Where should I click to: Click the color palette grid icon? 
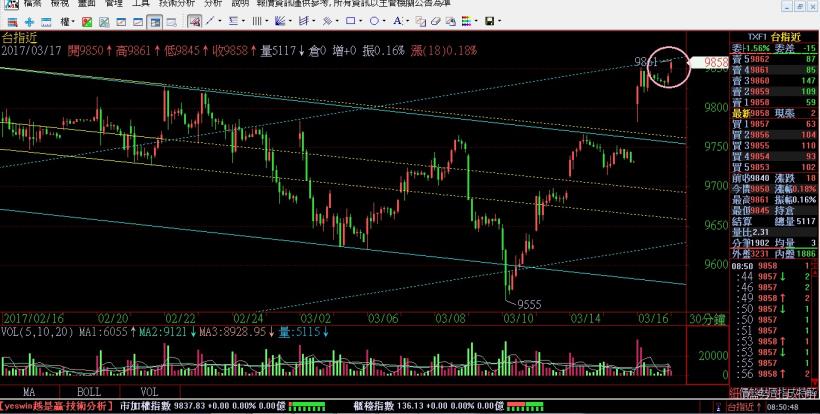tap(466, 21)
